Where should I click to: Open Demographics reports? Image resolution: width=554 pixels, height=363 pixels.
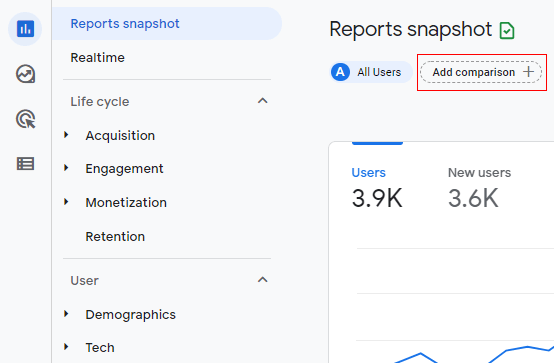tap(130, 315)
